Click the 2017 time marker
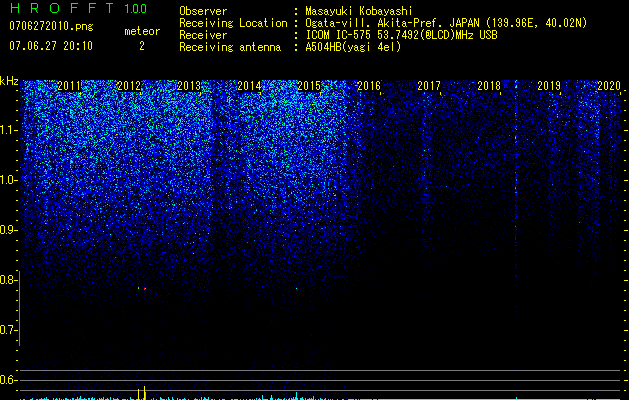 pos(429,86)
